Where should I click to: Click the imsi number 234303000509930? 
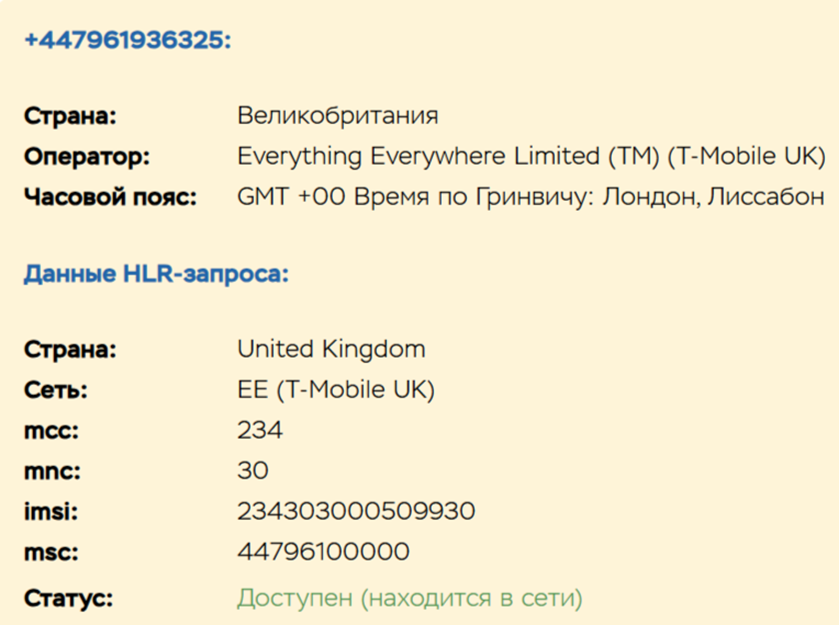(356, 511)
